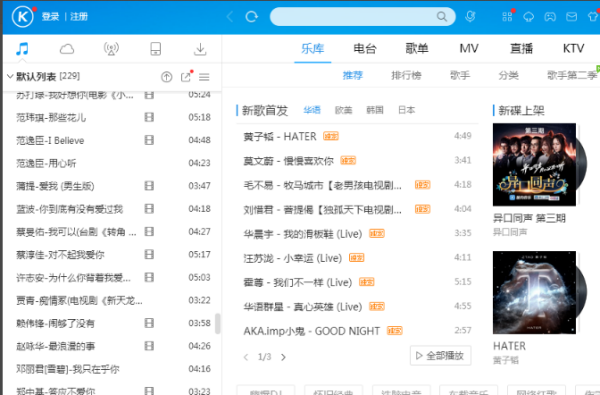Filter new songs by 韩国

tap(375, 110)
